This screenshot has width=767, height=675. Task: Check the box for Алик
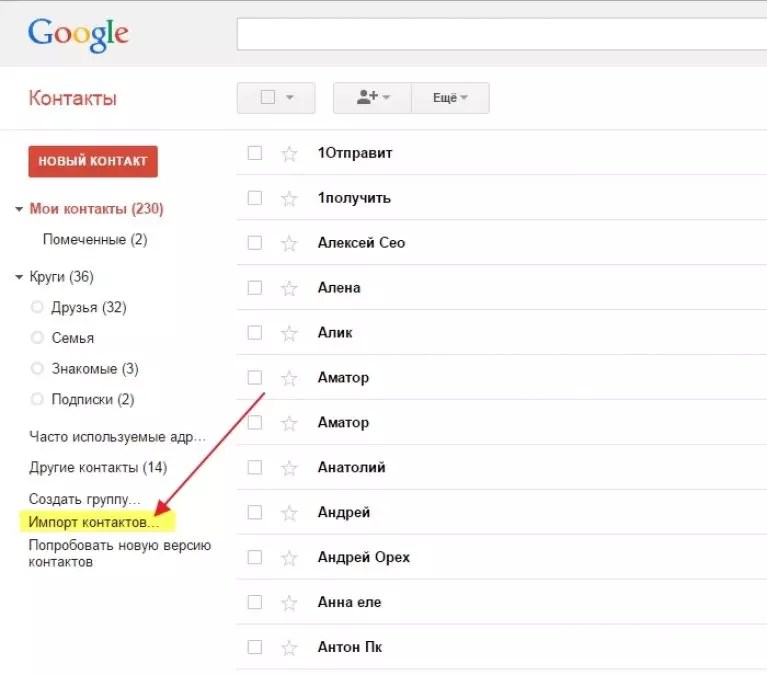[x=255, y=333]
